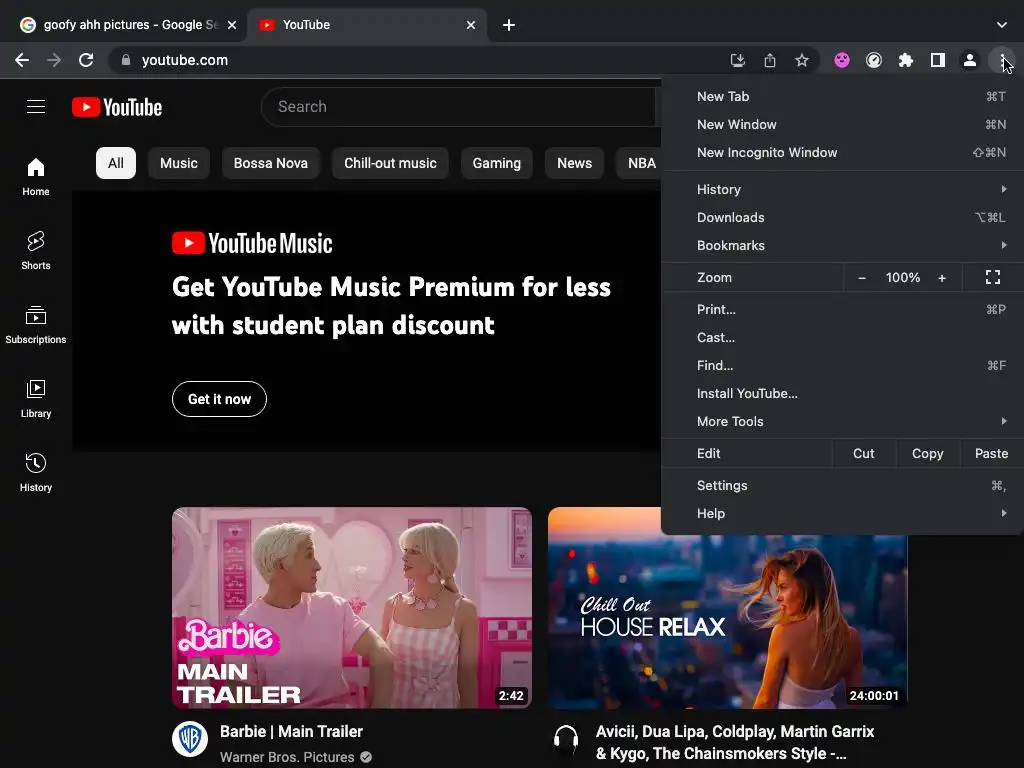Click the YouTube search field

[x=458, y=106]
